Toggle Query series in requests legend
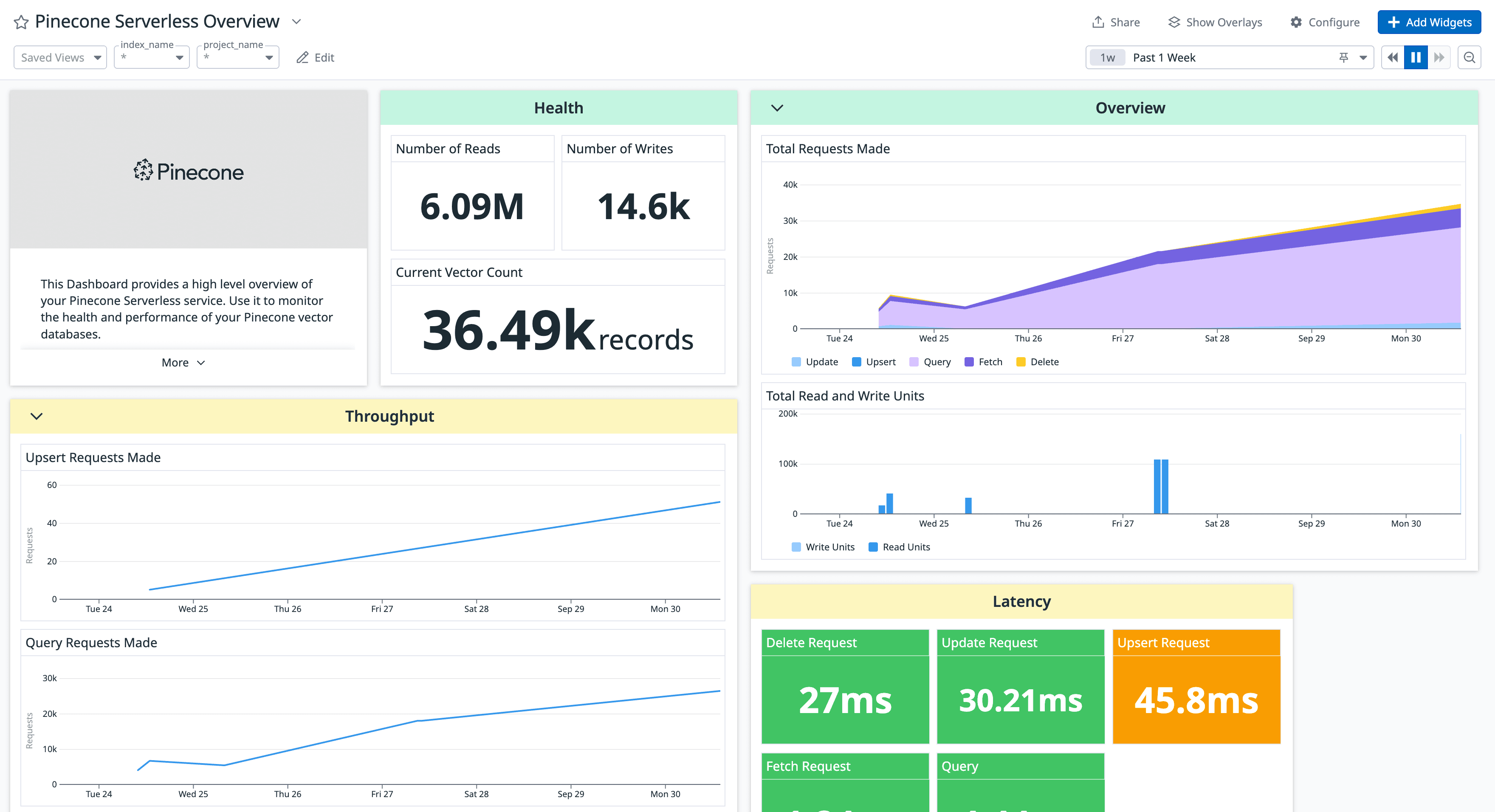Viewport: 1495px width, 812px height. 936,361
